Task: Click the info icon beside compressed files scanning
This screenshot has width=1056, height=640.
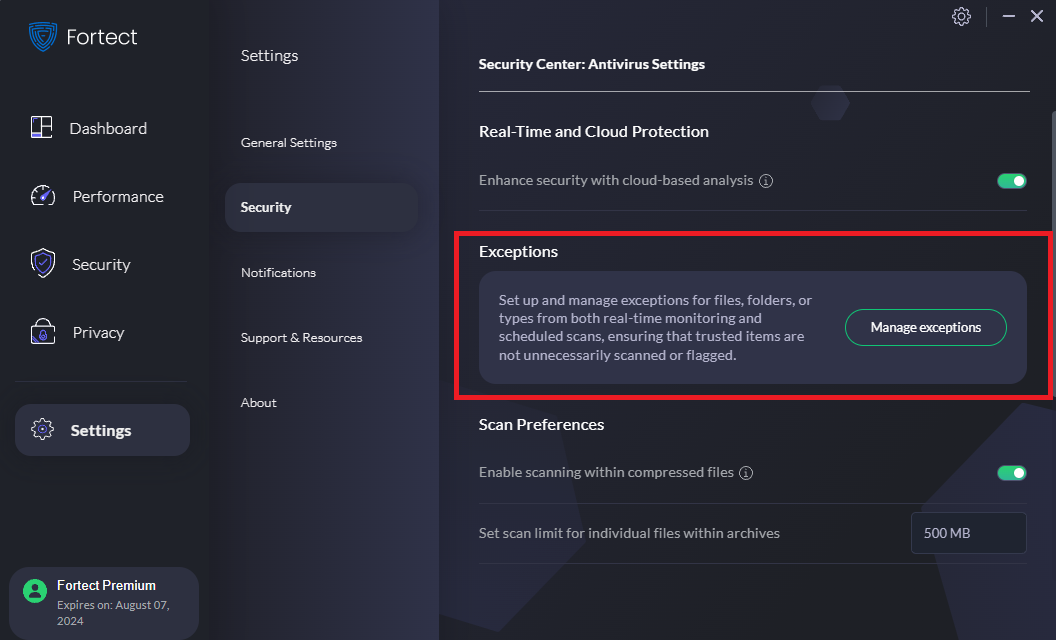Action: (x=746, y=473)
